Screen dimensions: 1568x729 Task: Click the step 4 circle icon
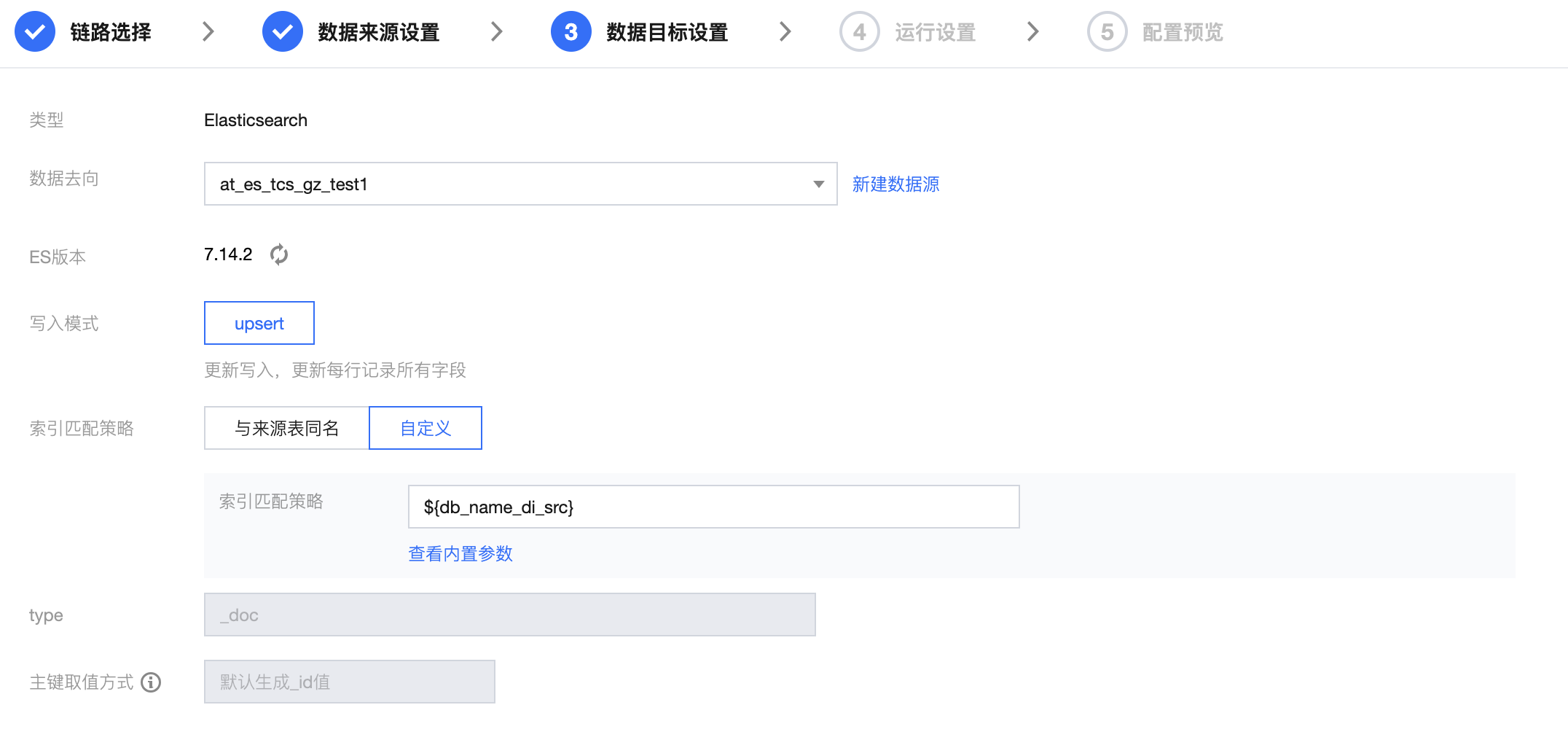click(859, 32)
